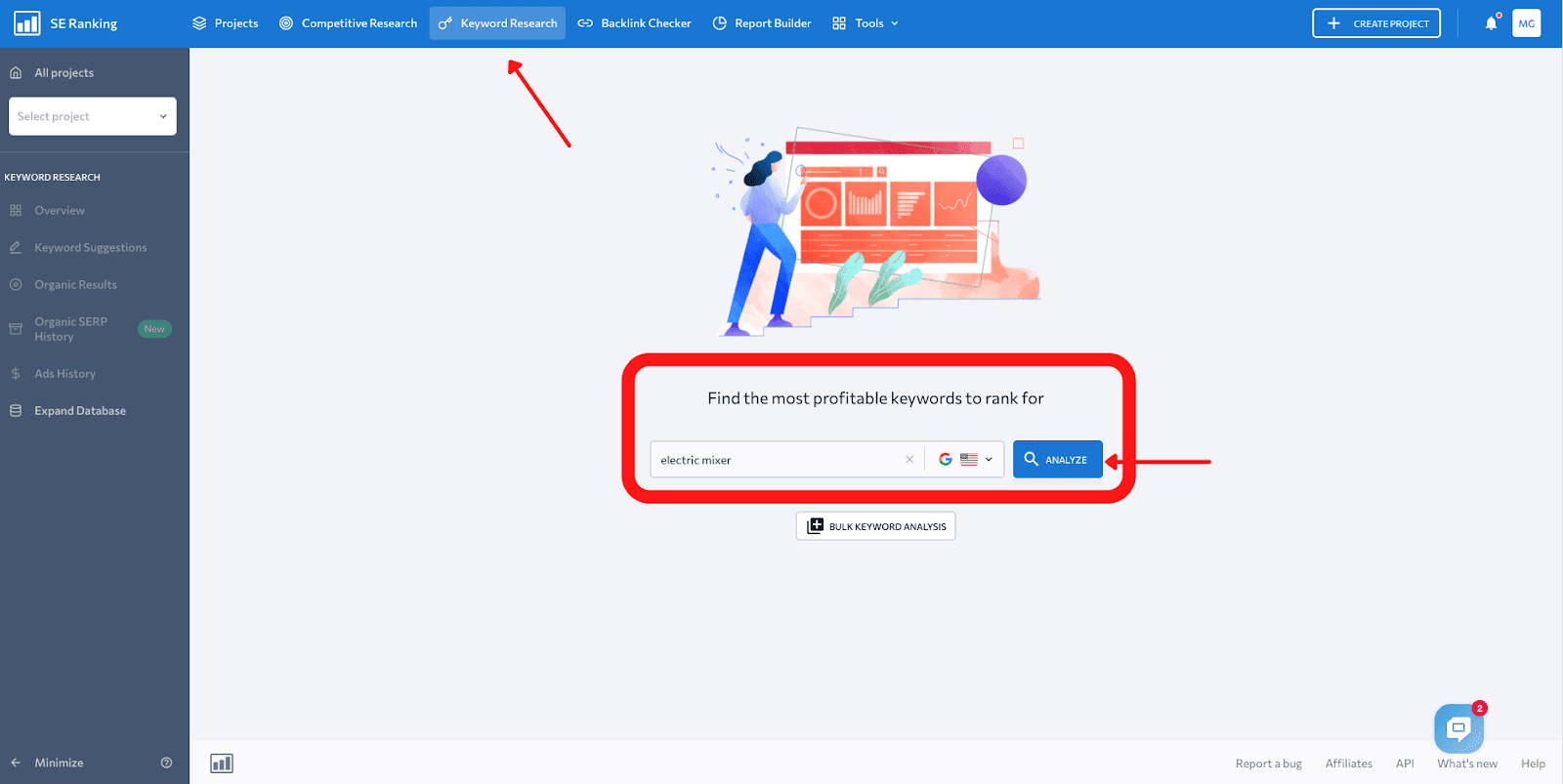Click the ANALYZE button
The height and width of the screenshot is (784, 1563).
click(1058, 460)
